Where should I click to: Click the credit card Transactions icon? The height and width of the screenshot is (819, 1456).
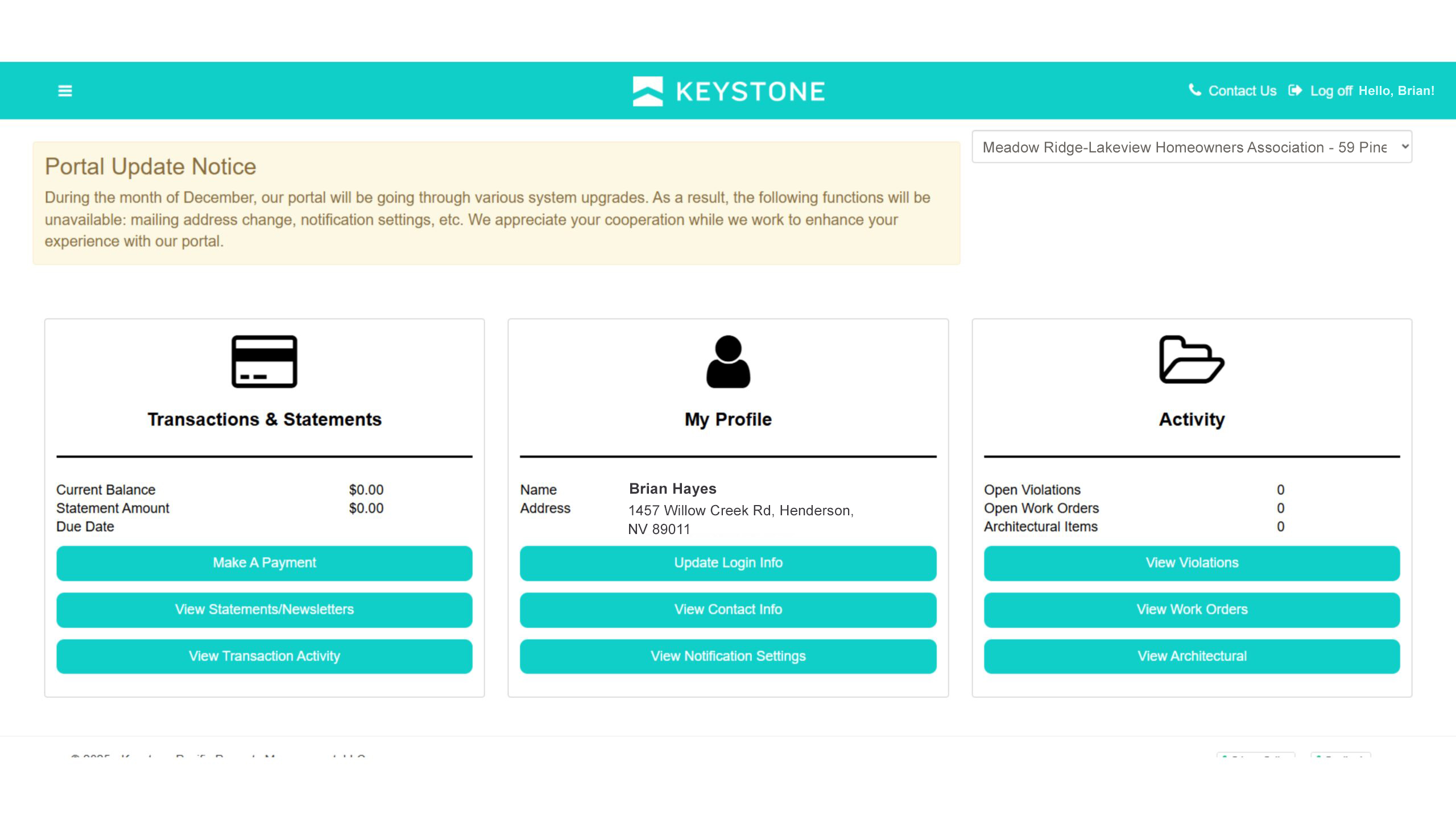(264, 362)
